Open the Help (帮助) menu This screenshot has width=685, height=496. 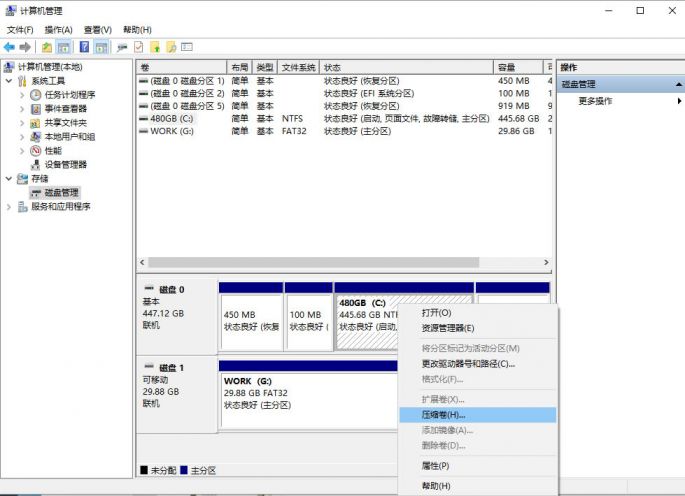coord(137,30)
